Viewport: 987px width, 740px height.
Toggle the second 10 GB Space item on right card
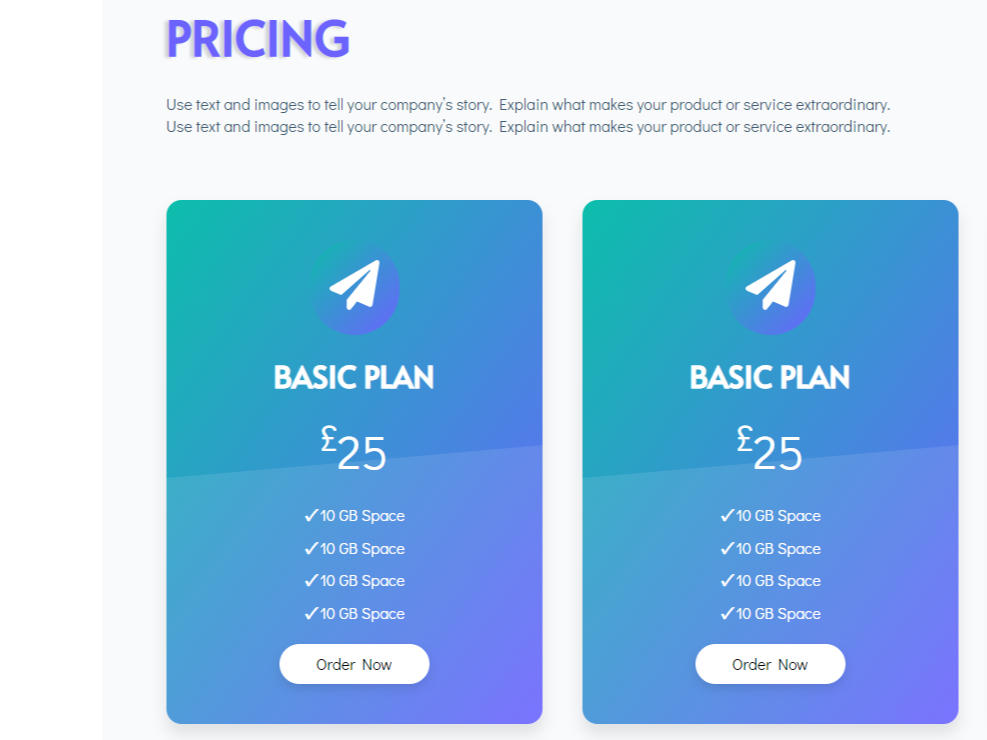tap(771, 548)
